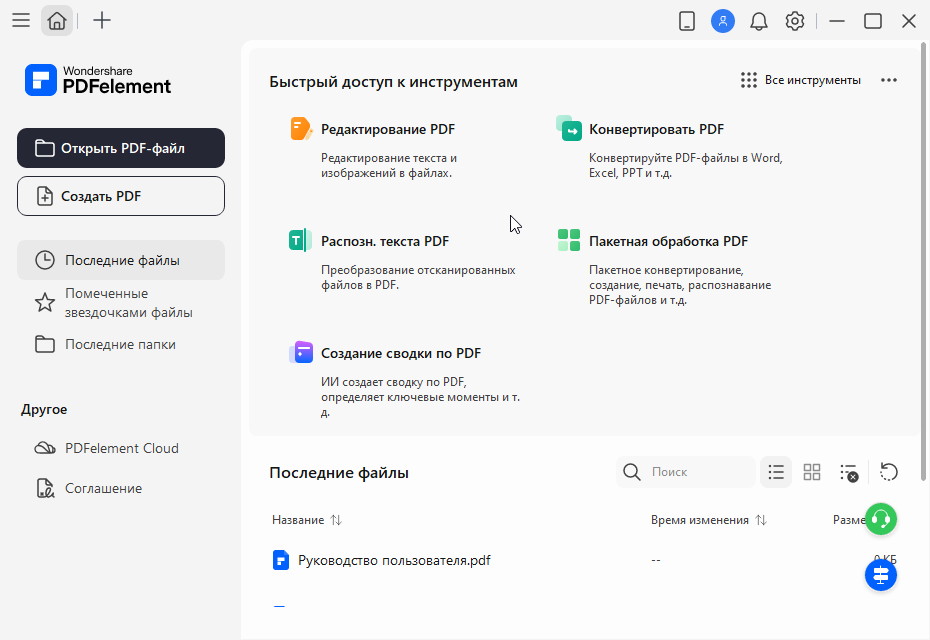This screenshot has height=640, width=930.
Task: Go to the Home tab
Action: (x=57, y=20)
